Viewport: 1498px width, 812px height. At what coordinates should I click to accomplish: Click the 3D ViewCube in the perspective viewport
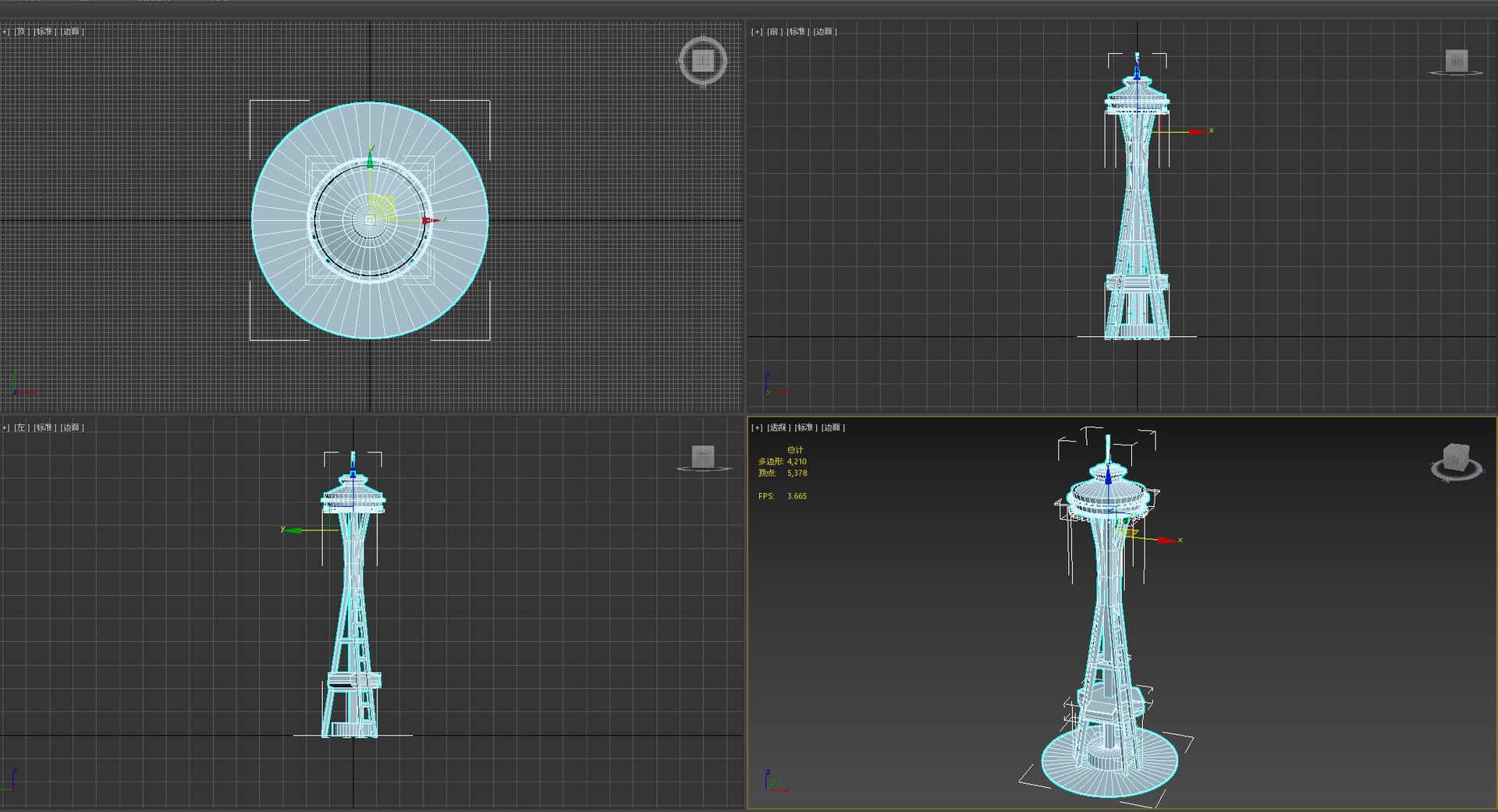tap(1456, 462)
